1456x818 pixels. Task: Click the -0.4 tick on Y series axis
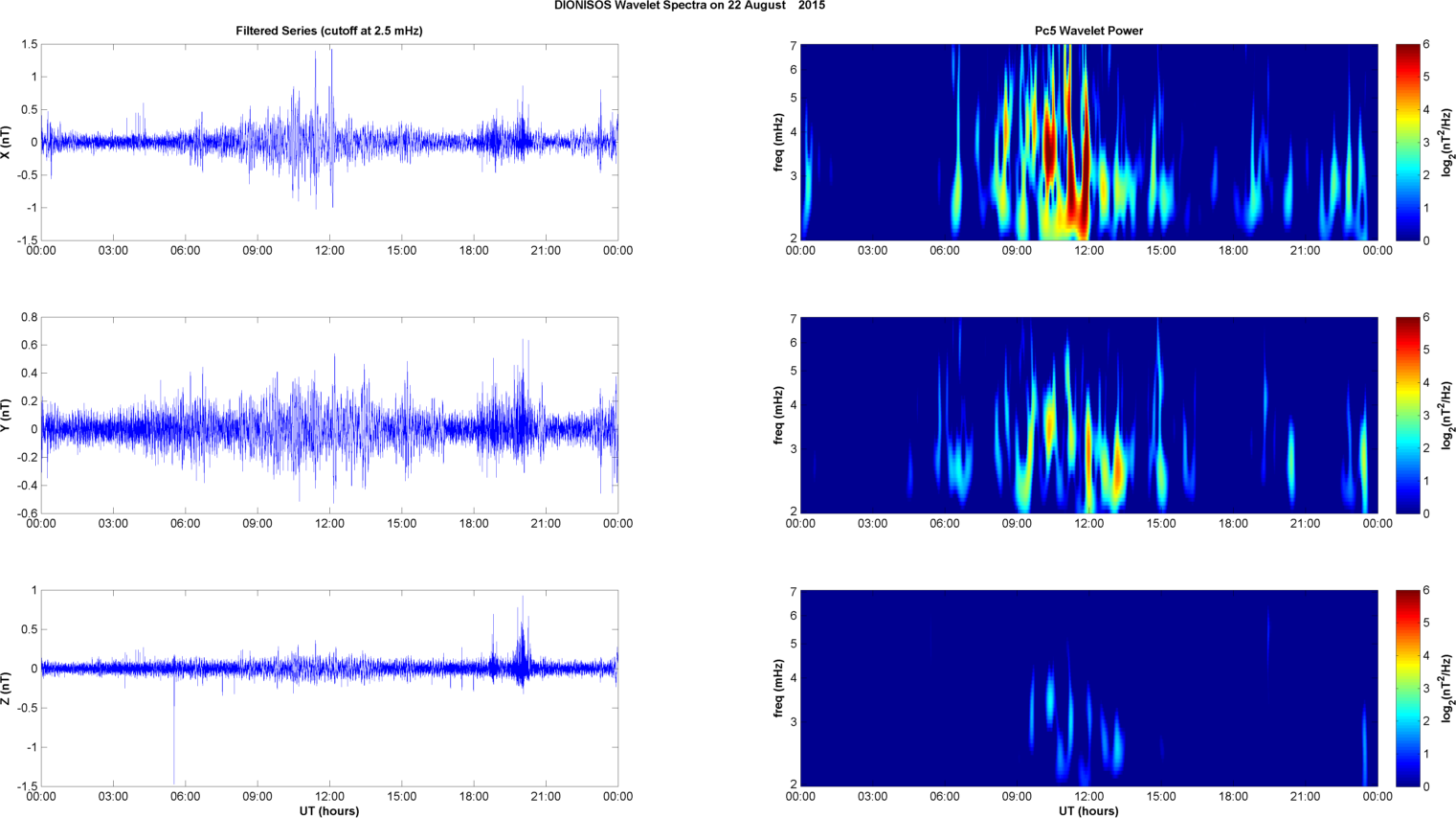tap(26, 486)
